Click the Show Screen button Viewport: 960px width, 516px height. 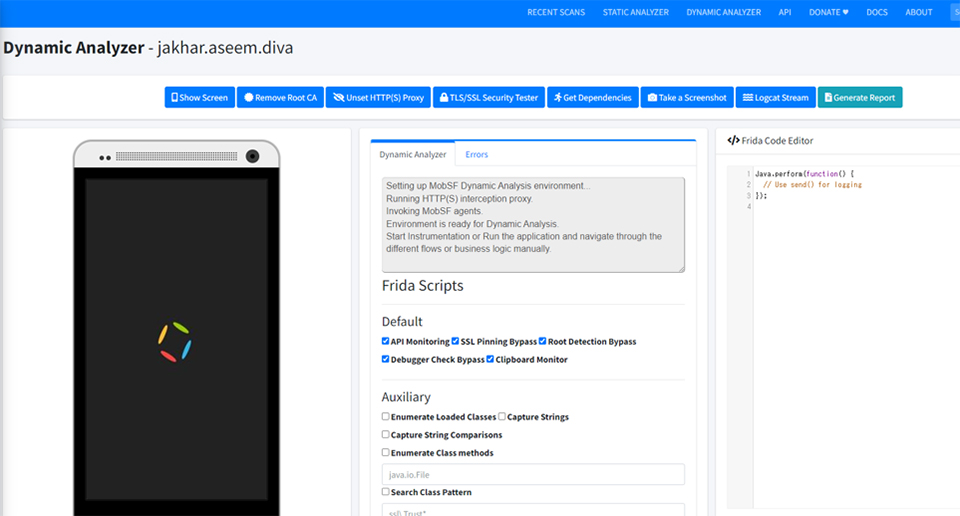[200, 97]
